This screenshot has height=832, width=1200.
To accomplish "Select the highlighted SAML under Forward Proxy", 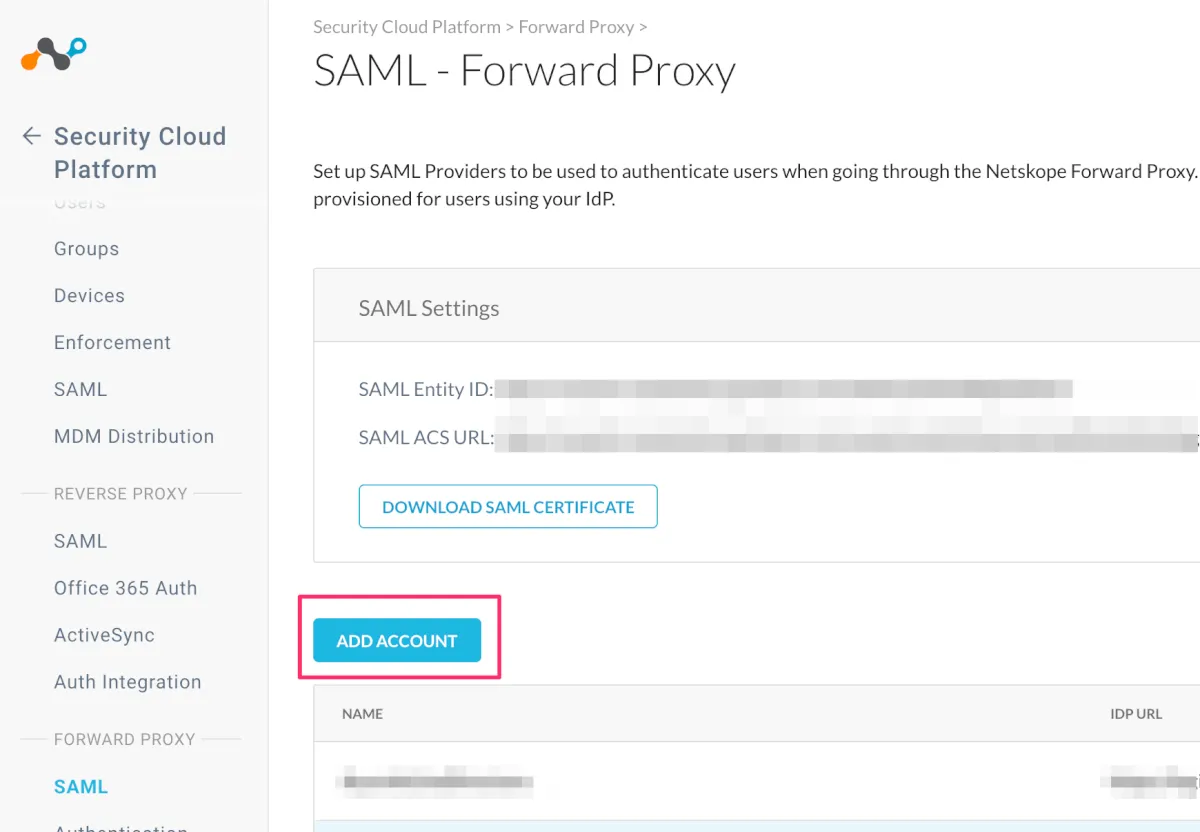I will [81, 787].
